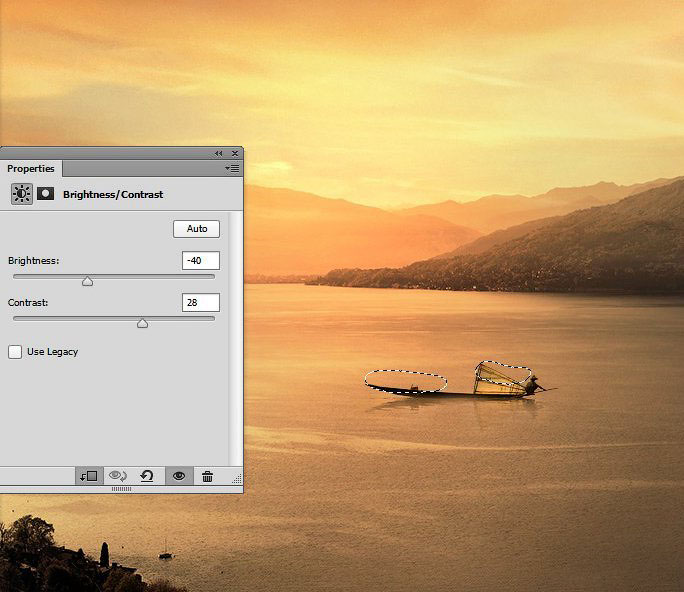Close the Properties panel
The height and width of the screenshot is (592, 684).
point(235,154)
